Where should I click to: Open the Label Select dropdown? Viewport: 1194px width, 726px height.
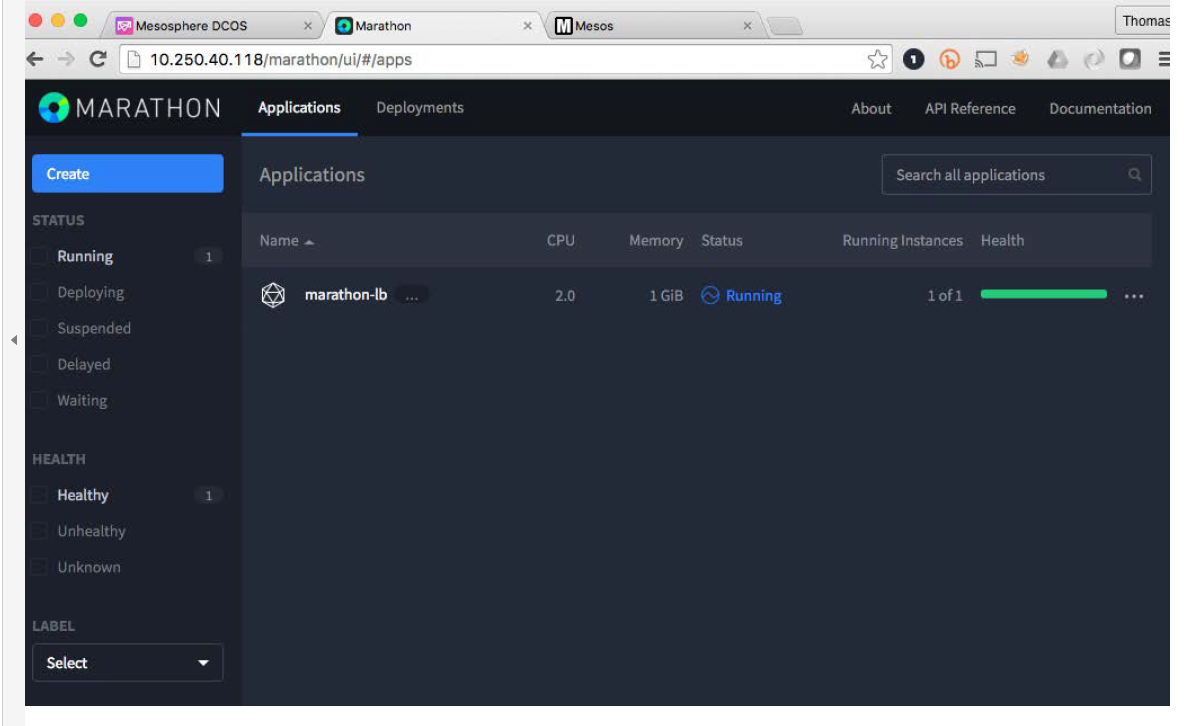tap(127, 663)
